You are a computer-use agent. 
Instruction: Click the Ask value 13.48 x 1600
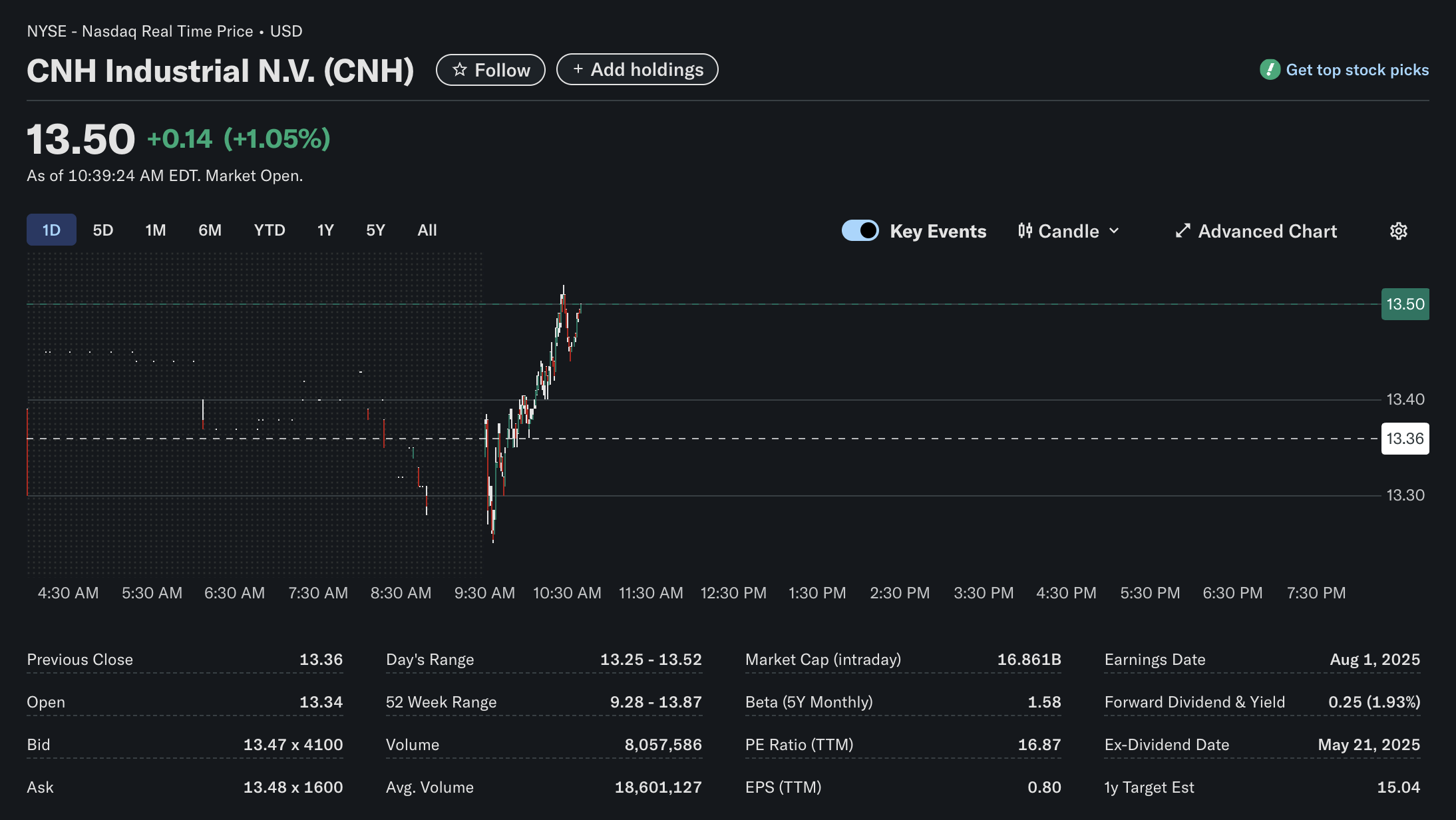[x=293, y=787]
